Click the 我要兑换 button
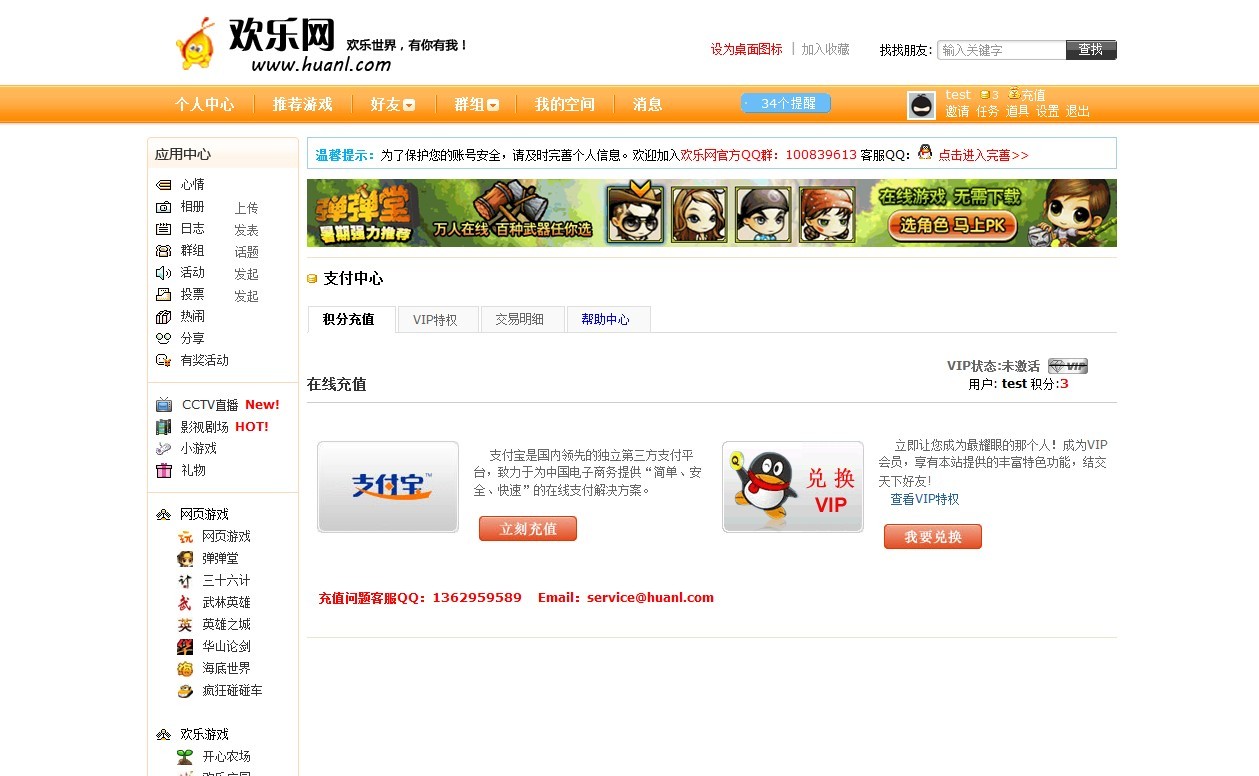Viewport: 1259px width, 776px height. 933,537
